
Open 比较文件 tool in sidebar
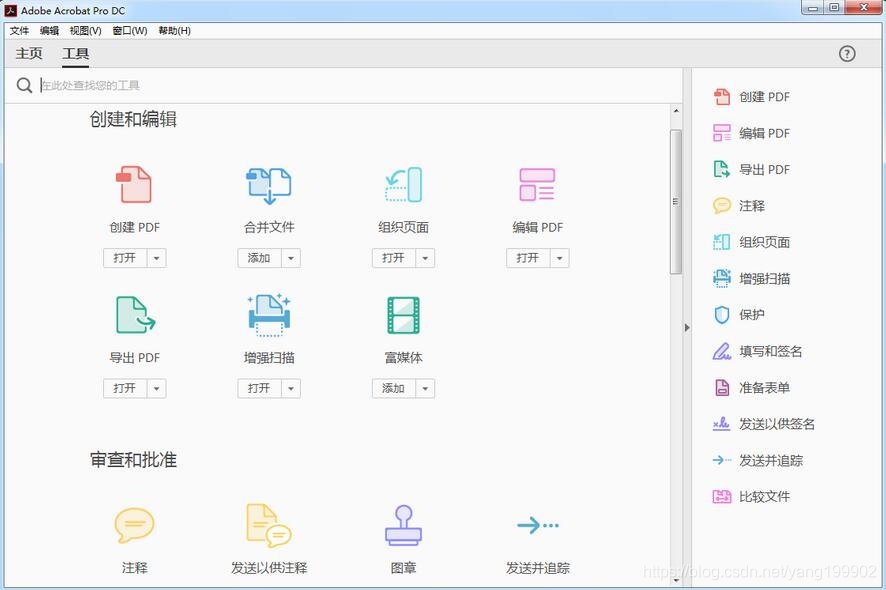coord(752,497)
